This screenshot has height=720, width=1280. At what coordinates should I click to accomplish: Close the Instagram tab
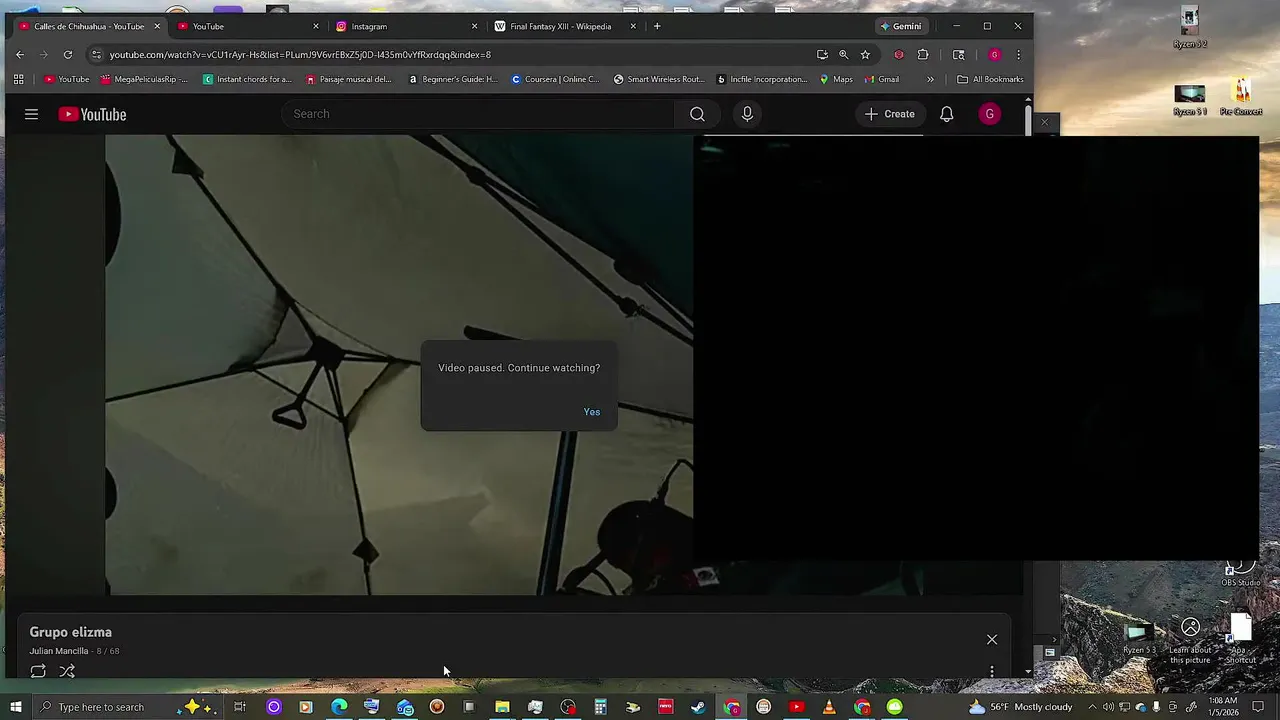pos(474,26)
